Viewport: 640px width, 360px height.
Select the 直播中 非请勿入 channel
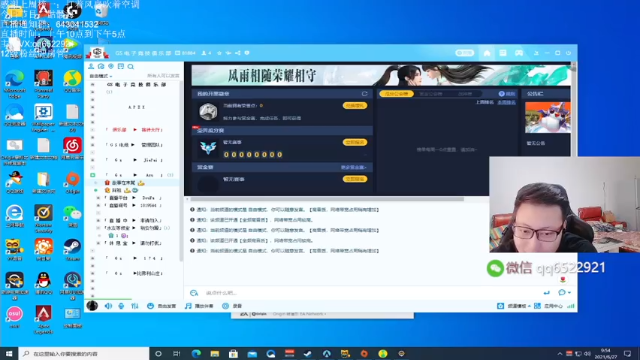[134, 220]
